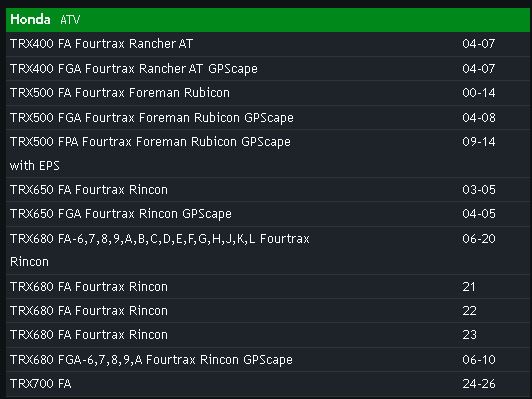The image size is (532, 399).
Task: Open TRX500 FA Fourtrax Foreman Rubicon entry
Action: [268, 93]
